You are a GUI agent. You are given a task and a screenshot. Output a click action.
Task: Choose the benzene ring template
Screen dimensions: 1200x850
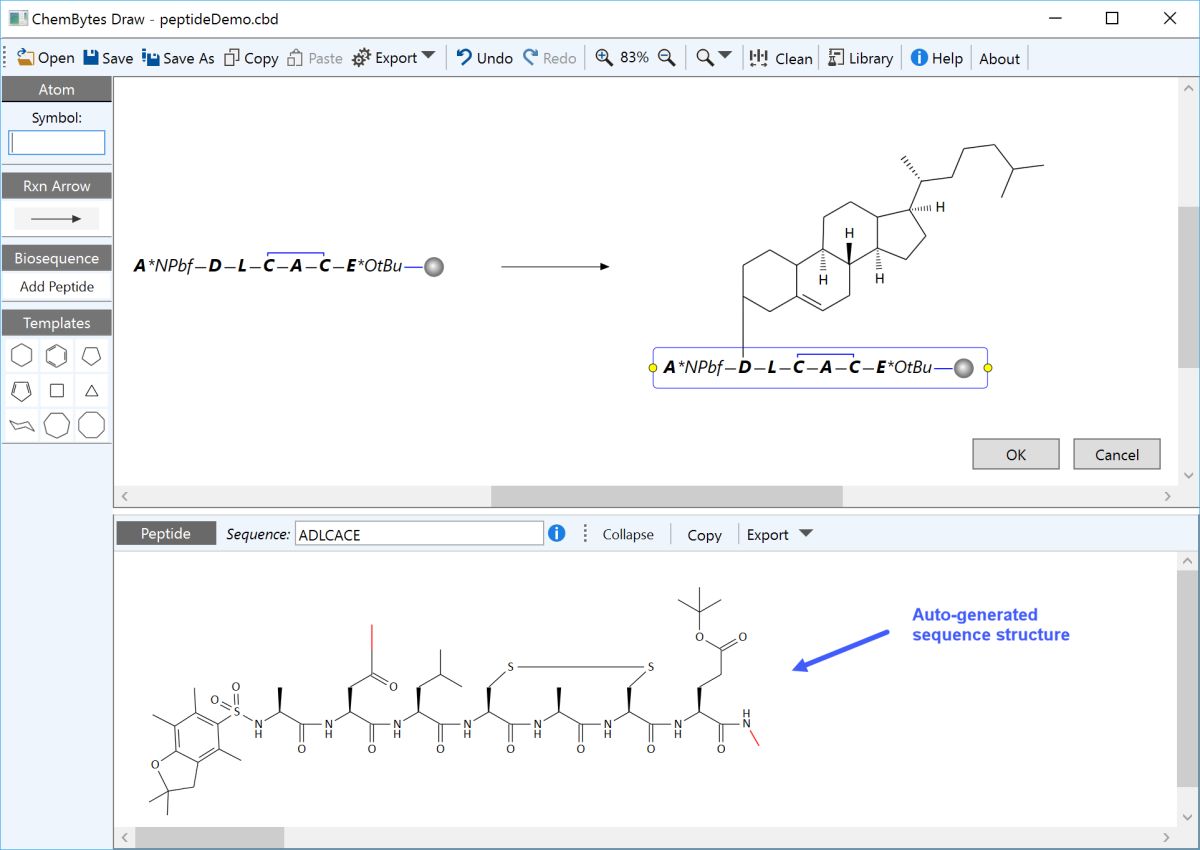(x=57, y=356)
